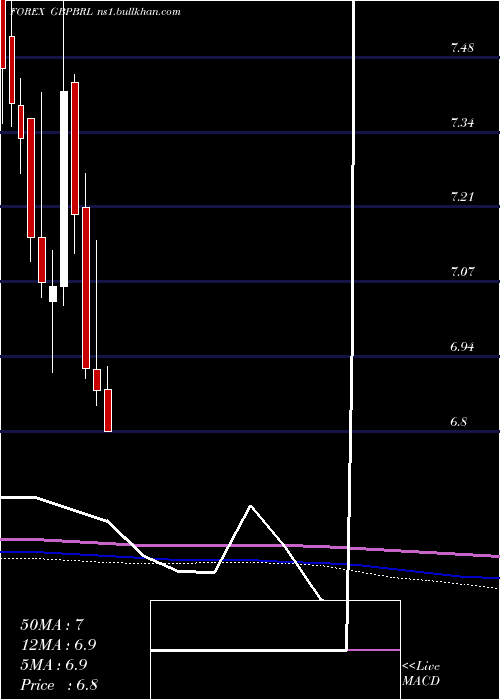Click the Price : 6.8 legend entry
Screen dimensions: 500x700
coord(59,685)
